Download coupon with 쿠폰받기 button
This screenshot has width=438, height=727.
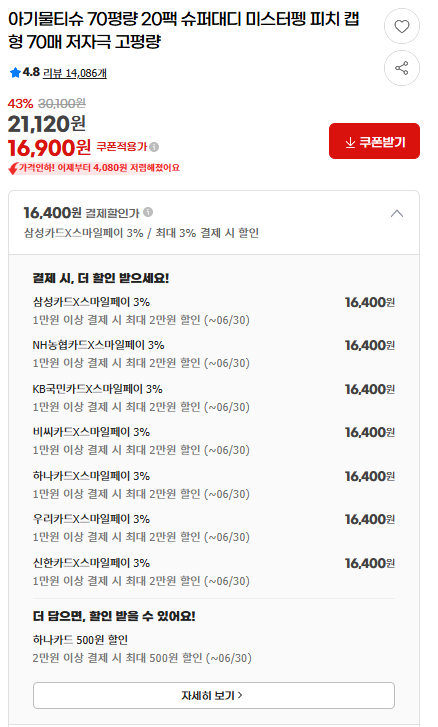tap(375, 141)
